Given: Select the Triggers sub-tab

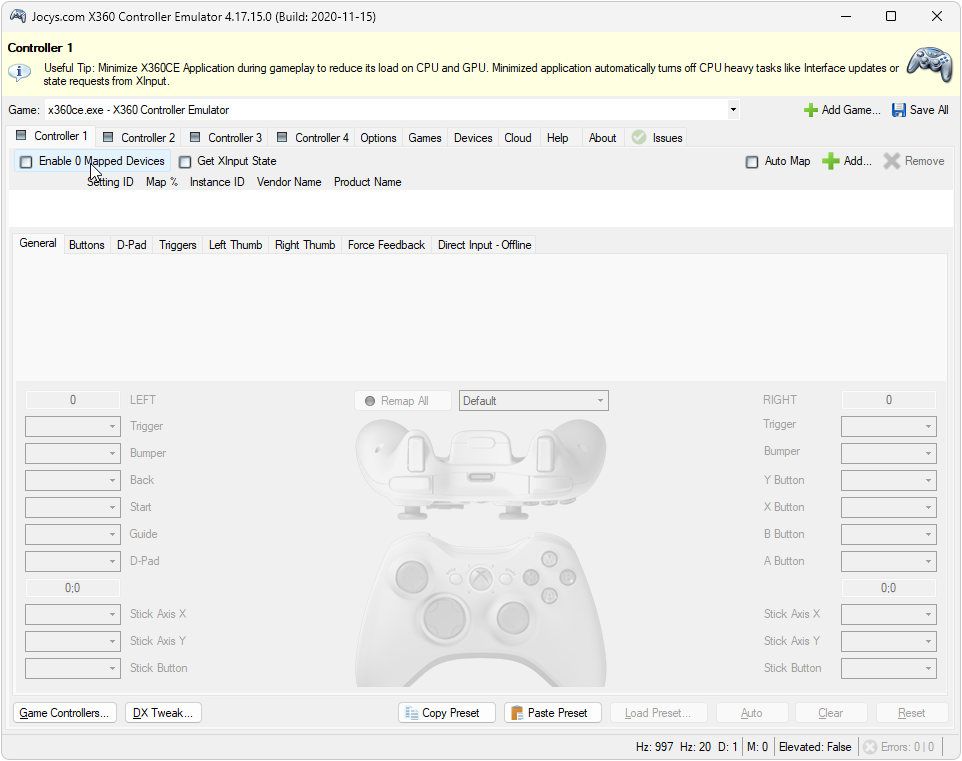Looking at the screenshot, I should pyautogui.click(x=177, y=245).
